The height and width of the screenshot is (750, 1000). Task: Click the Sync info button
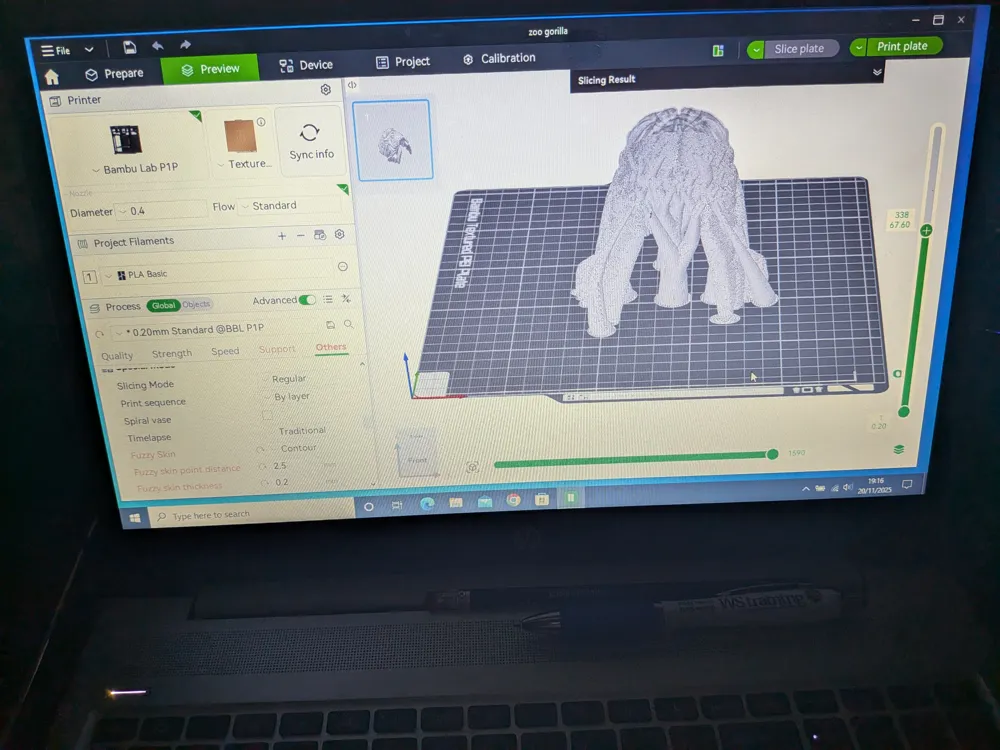point(311,142)
